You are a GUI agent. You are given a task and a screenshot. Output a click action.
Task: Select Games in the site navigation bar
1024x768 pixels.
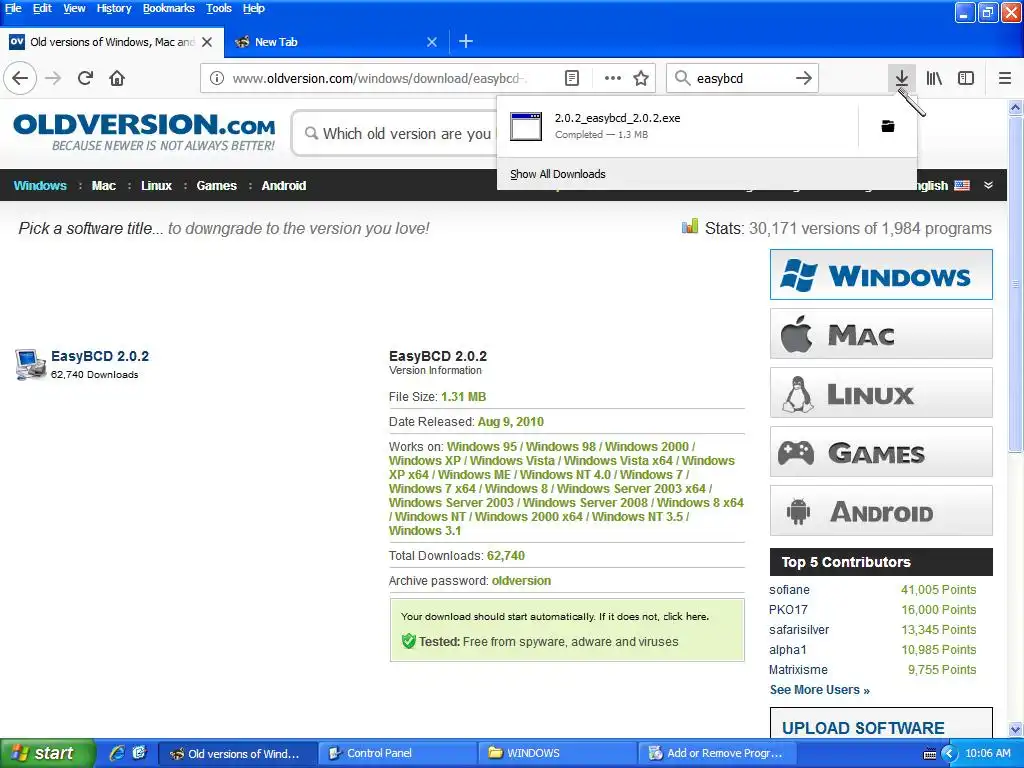tap(217, 185)
